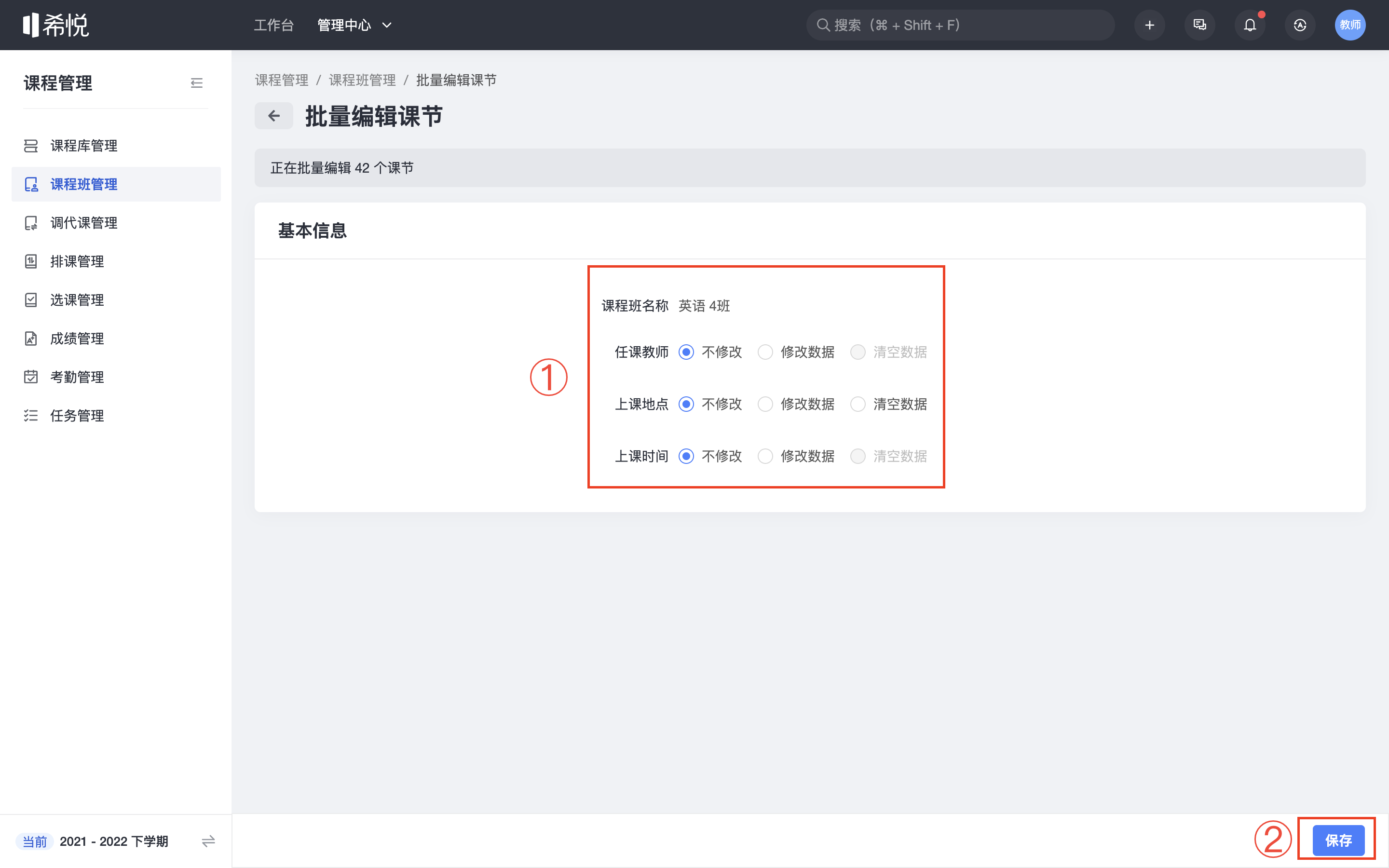Click the 考勤管理 sidebar icon
The width and height of the screenshot is (1389, 868).
coord(31,377)
